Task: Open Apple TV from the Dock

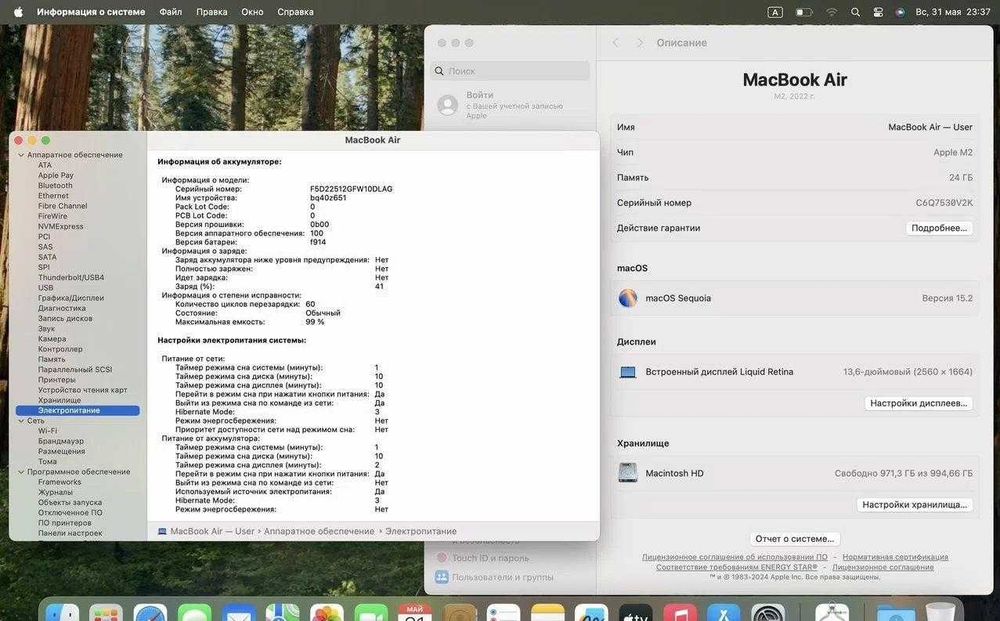Action: 635,613
